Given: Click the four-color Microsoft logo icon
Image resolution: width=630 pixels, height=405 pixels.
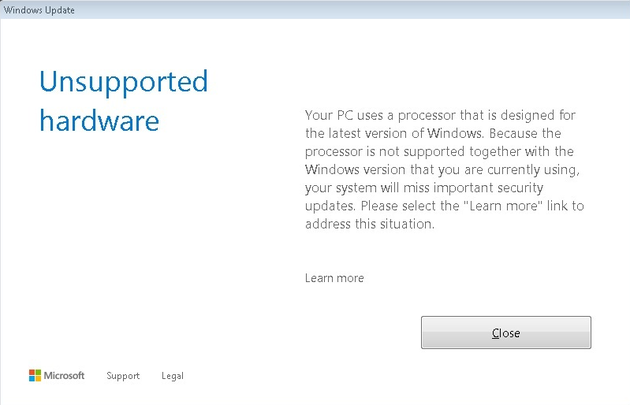Looking at the screenshot, I should (35, 376).
